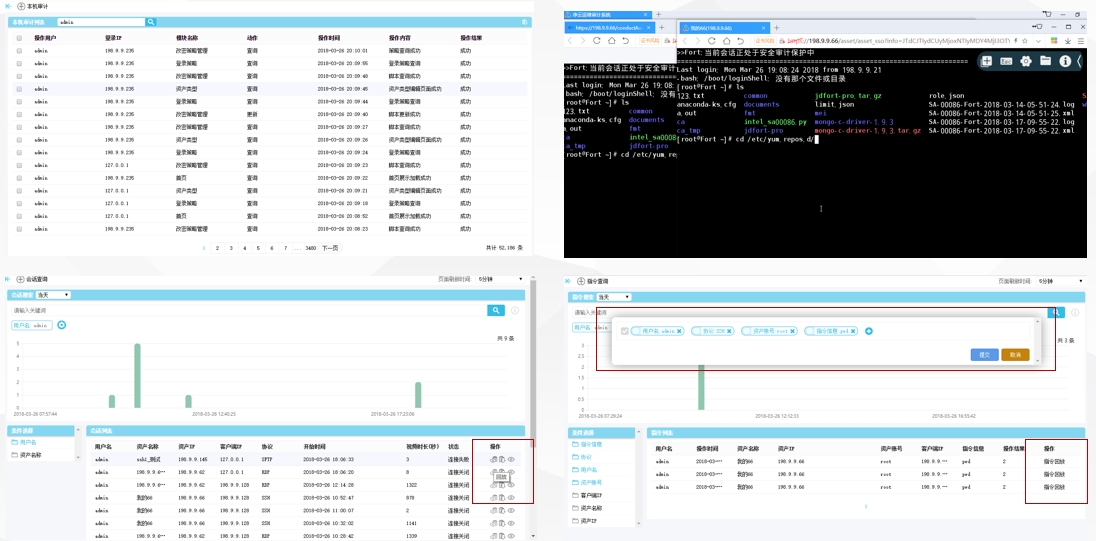Click Esc keyboard icon in terminal toolbar
This screenshot has width=1096, height=541.
tap(1007, 62)
